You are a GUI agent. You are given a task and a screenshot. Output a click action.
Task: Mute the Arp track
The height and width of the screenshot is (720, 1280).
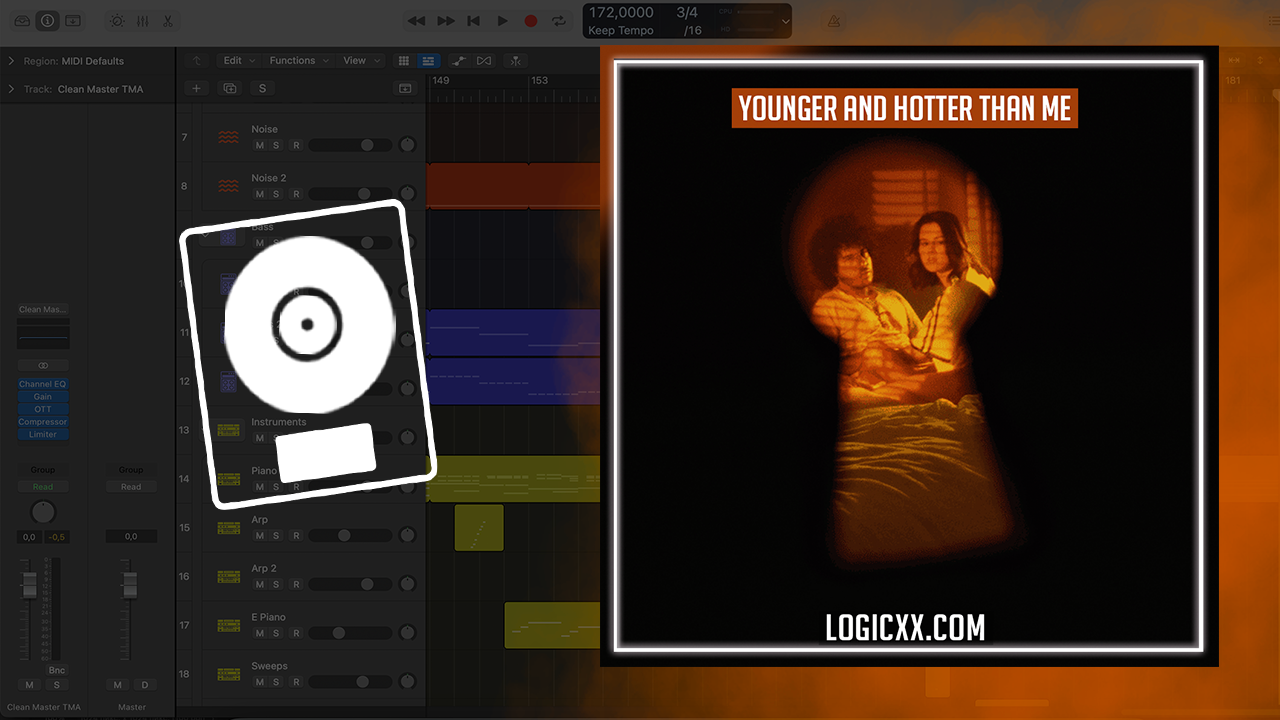[260, 536]
